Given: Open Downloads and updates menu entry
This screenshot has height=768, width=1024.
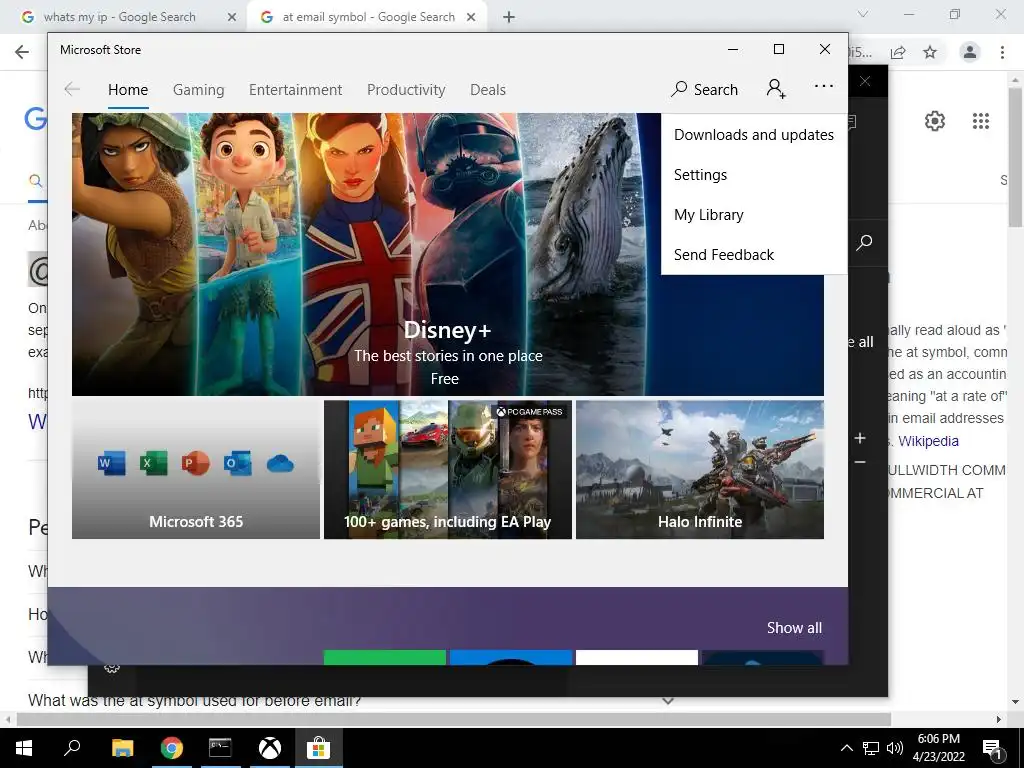Looking at the screenshot, I should [x=754, y=135].
